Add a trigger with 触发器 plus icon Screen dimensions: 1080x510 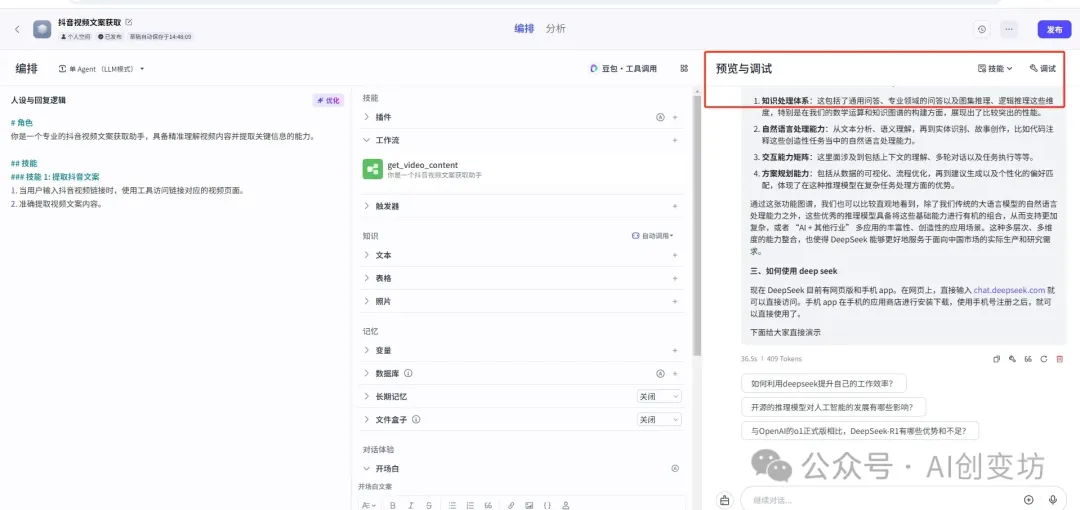pyautogui.click(x=675, y=206)
